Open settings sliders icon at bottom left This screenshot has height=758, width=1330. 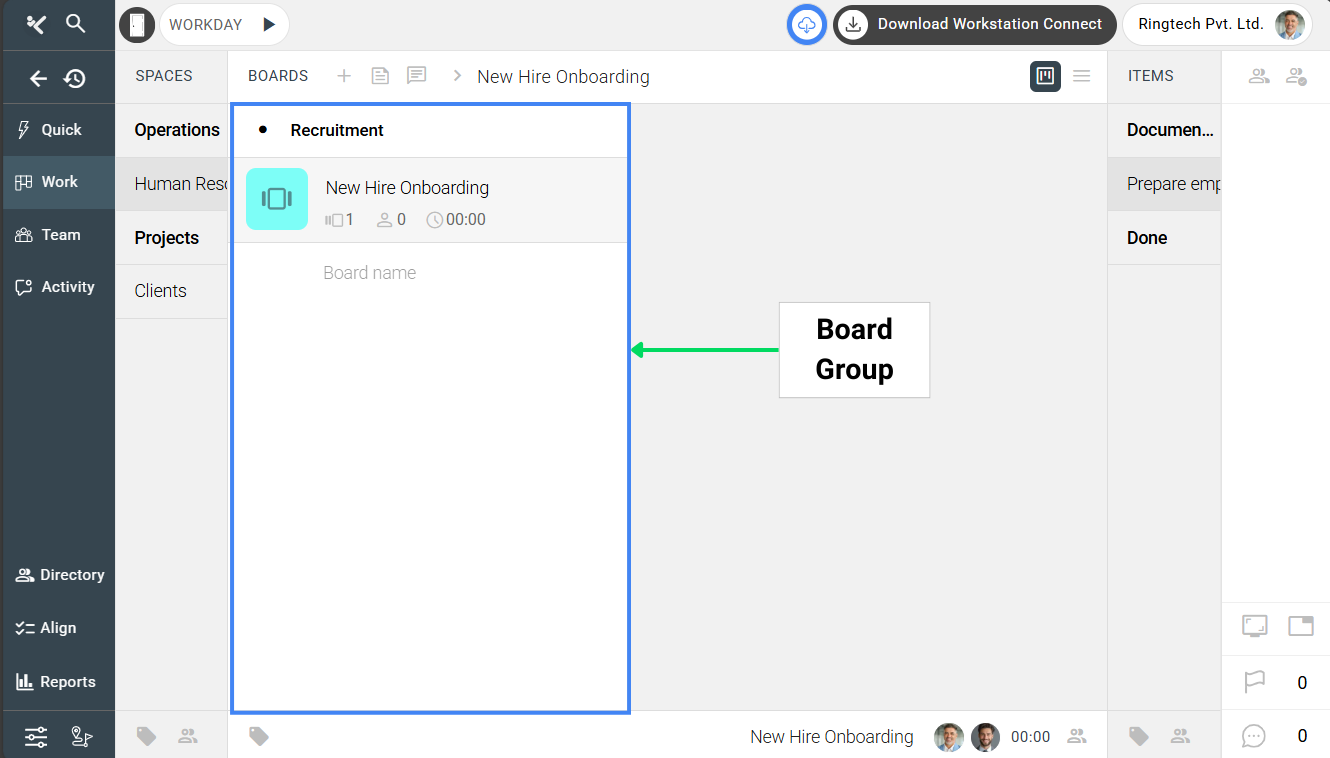click(36, 738)
